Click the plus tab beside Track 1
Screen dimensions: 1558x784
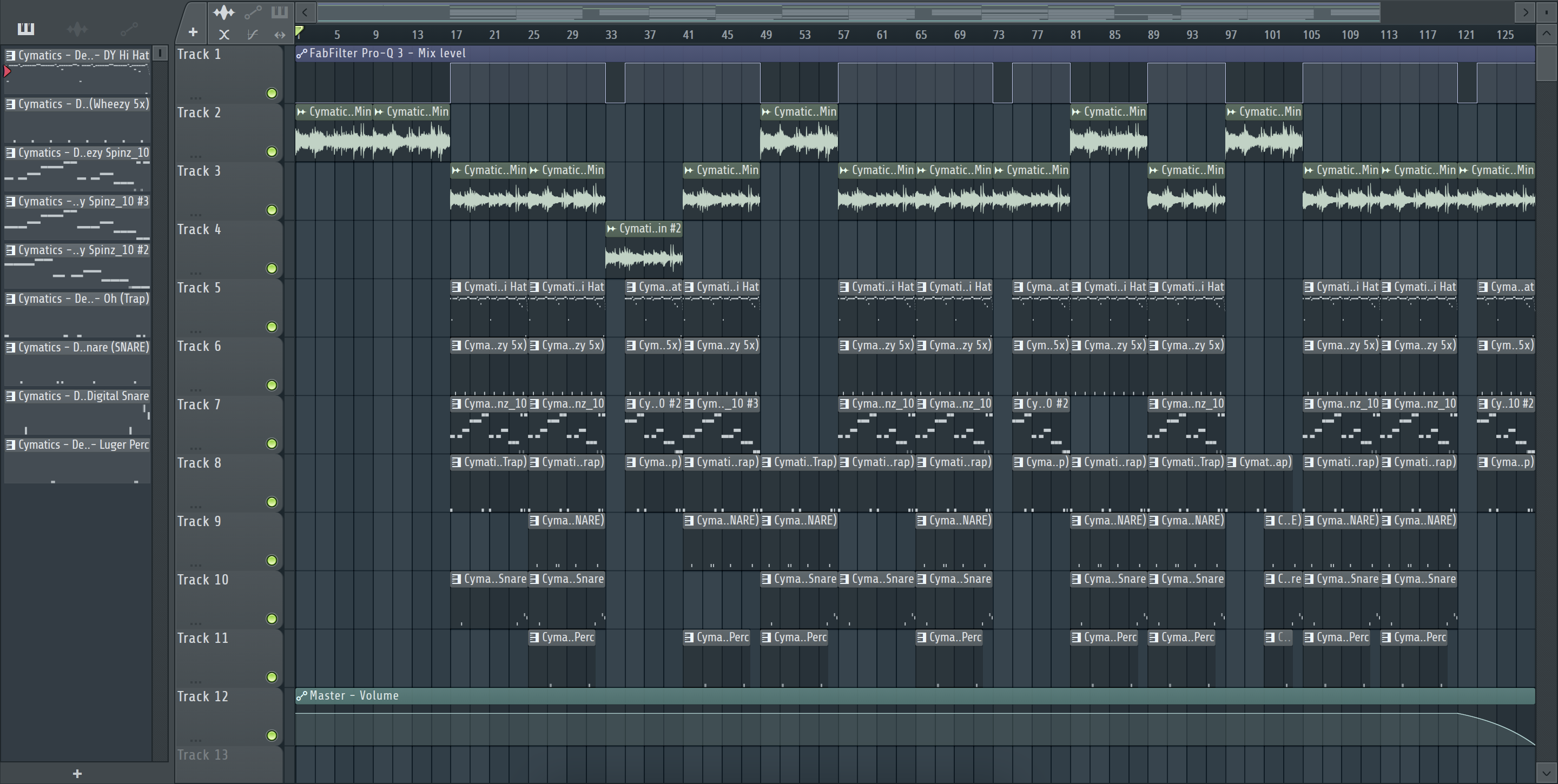[x=193, y=32]
